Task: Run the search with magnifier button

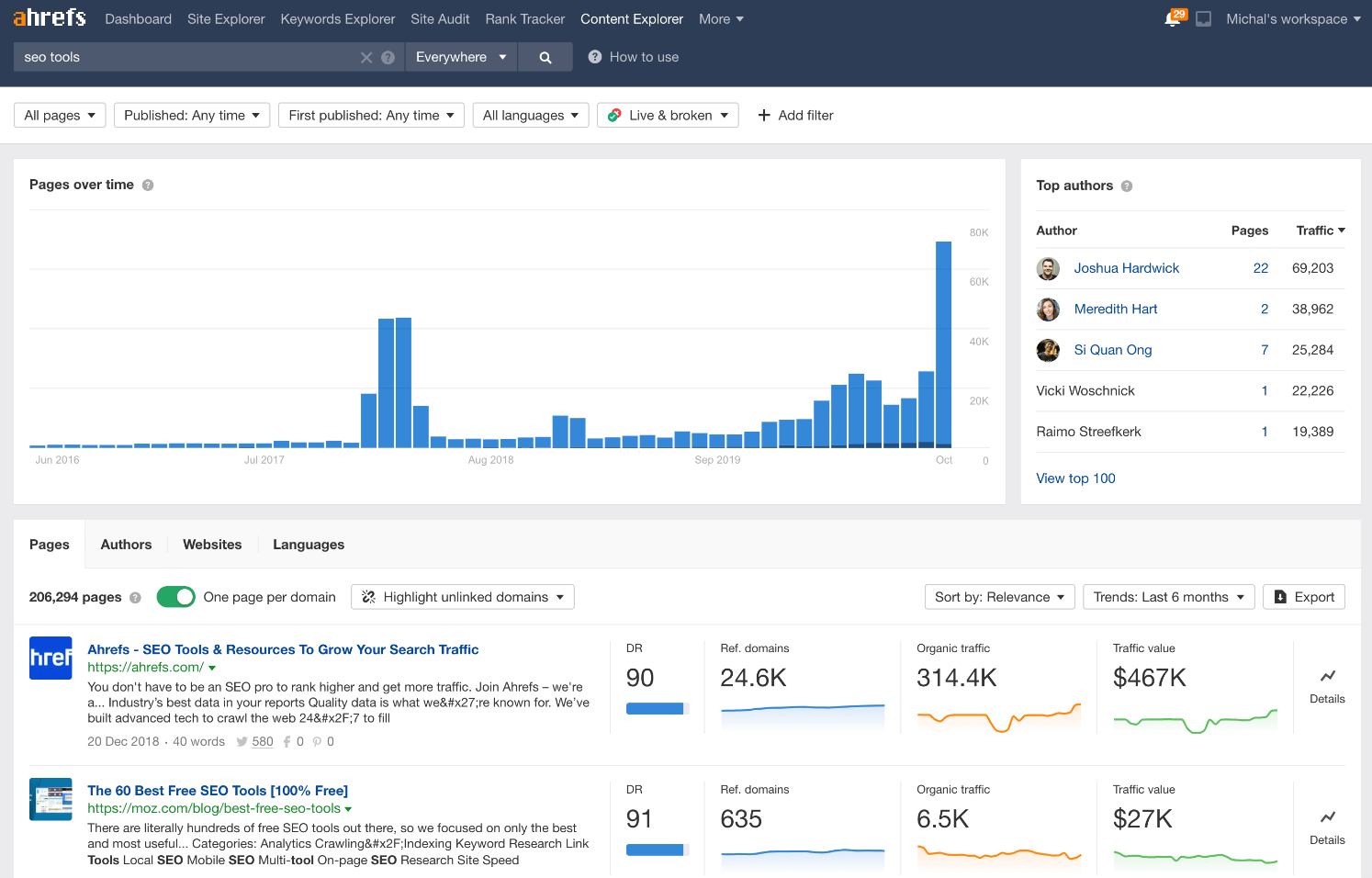Action: (x=545, y=57)
